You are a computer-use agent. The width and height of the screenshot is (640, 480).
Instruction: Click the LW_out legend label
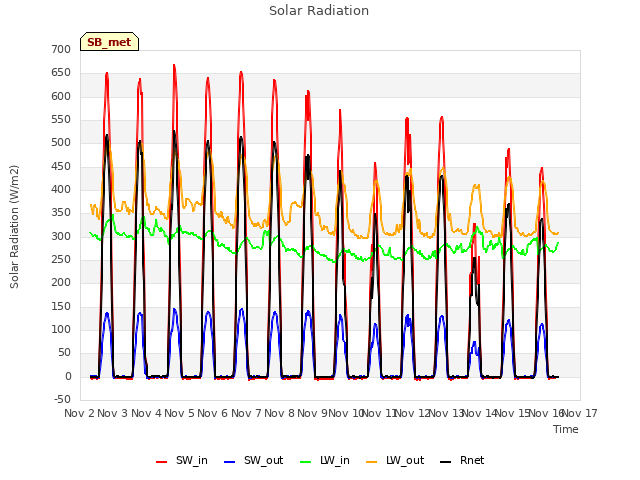405,460
